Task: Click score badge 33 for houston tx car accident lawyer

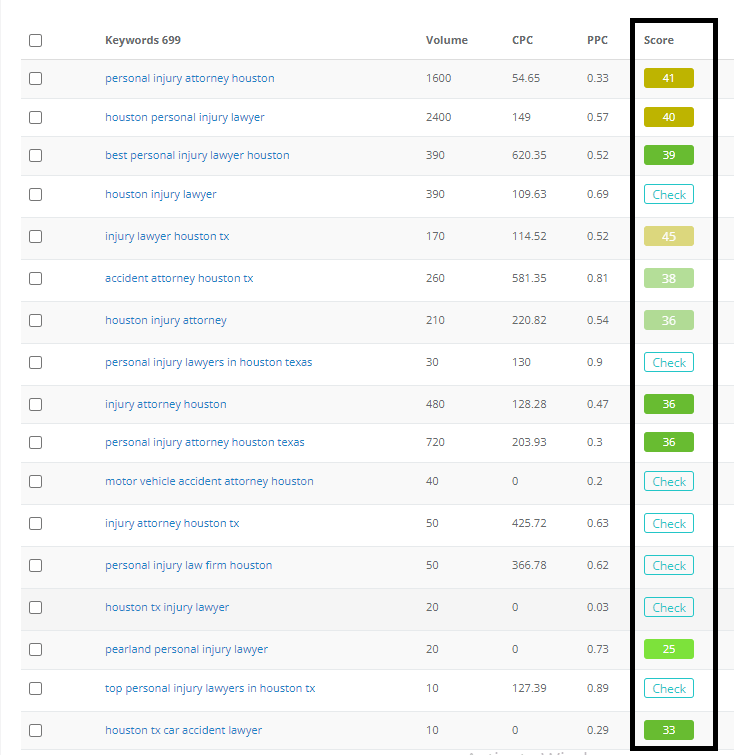Action: [668, 730]
